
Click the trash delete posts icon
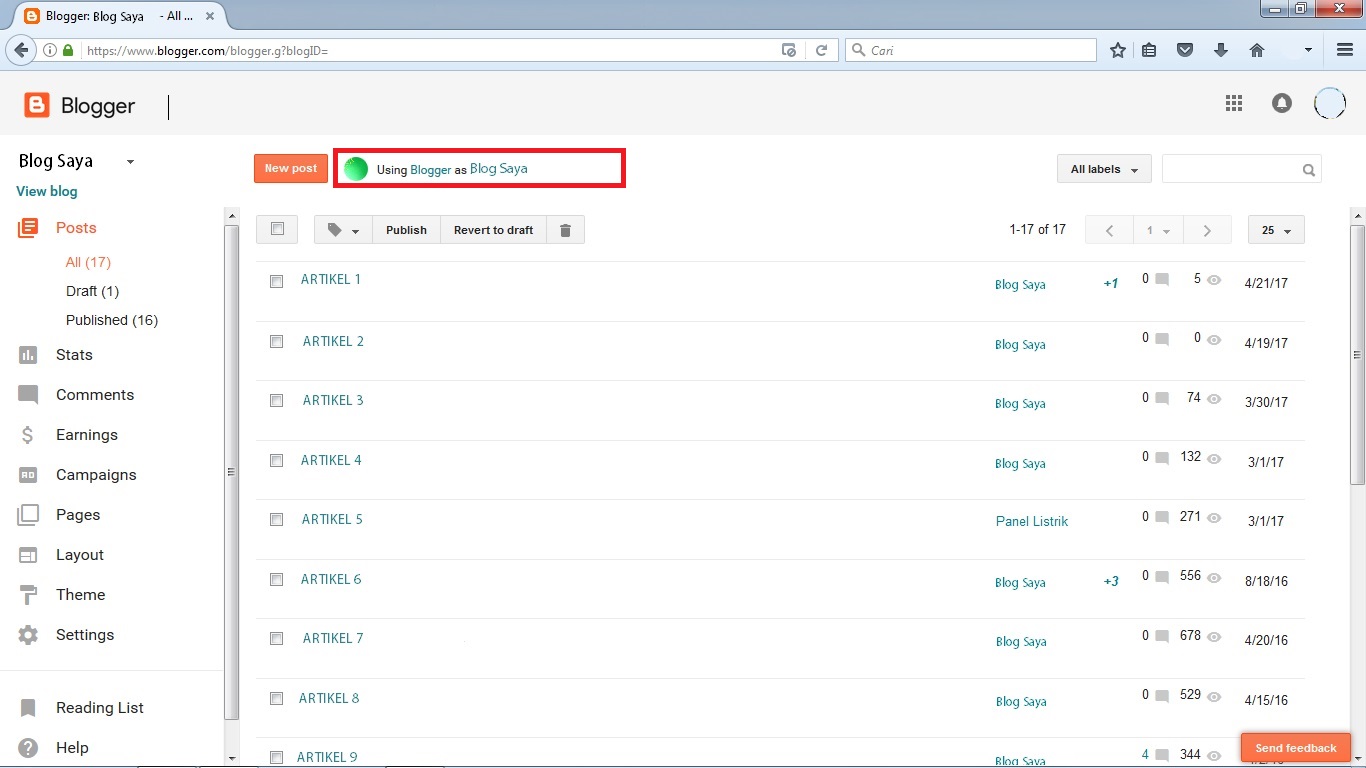coord(565,230)
